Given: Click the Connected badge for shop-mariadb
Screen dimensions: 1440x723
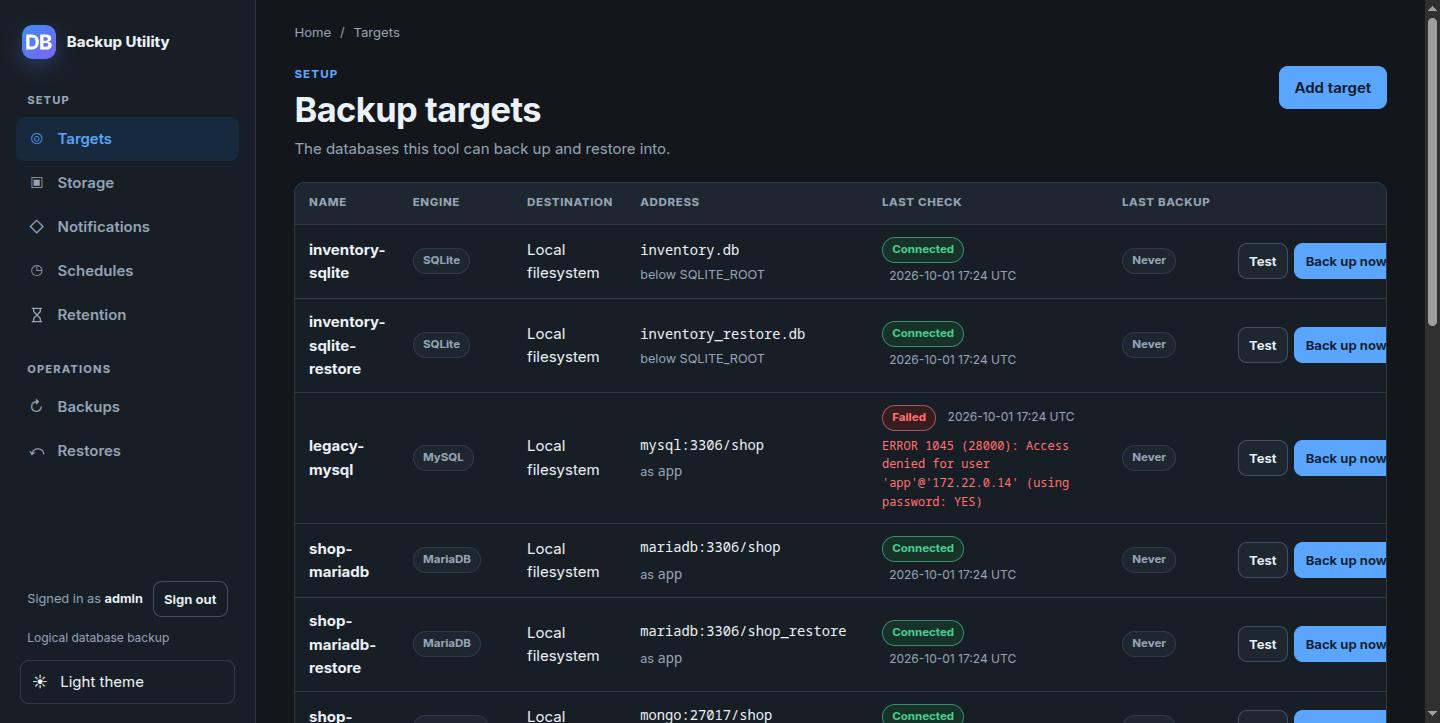Looking at the screenshot, I should pyautogui.click(x=923, y=548).
